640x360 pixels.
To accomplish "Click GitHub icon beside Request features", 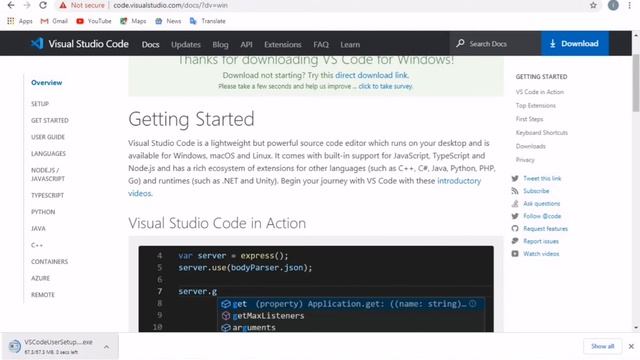I will click(x=515, y=229).
